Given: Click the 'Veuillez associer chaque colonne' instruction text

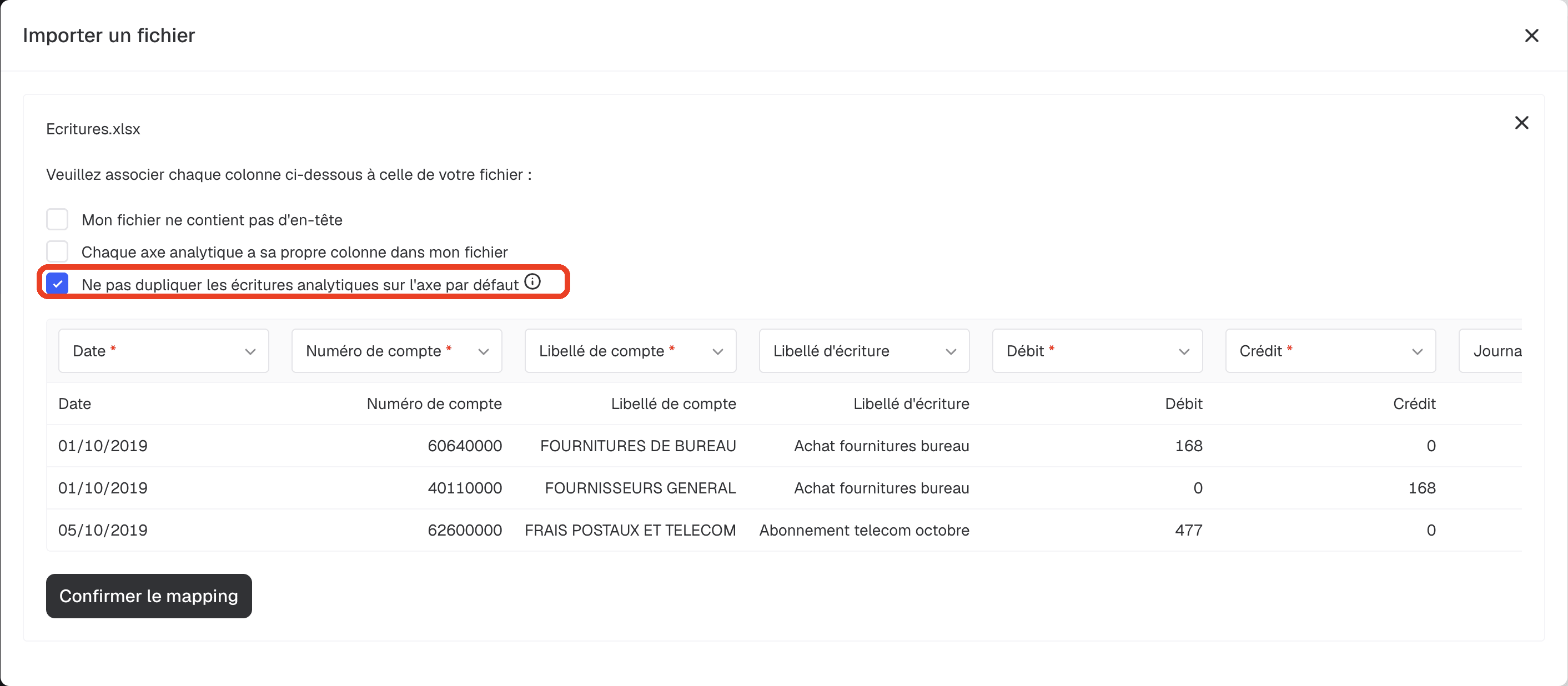Looking at the screenshot, I should [x=289, y=175].
